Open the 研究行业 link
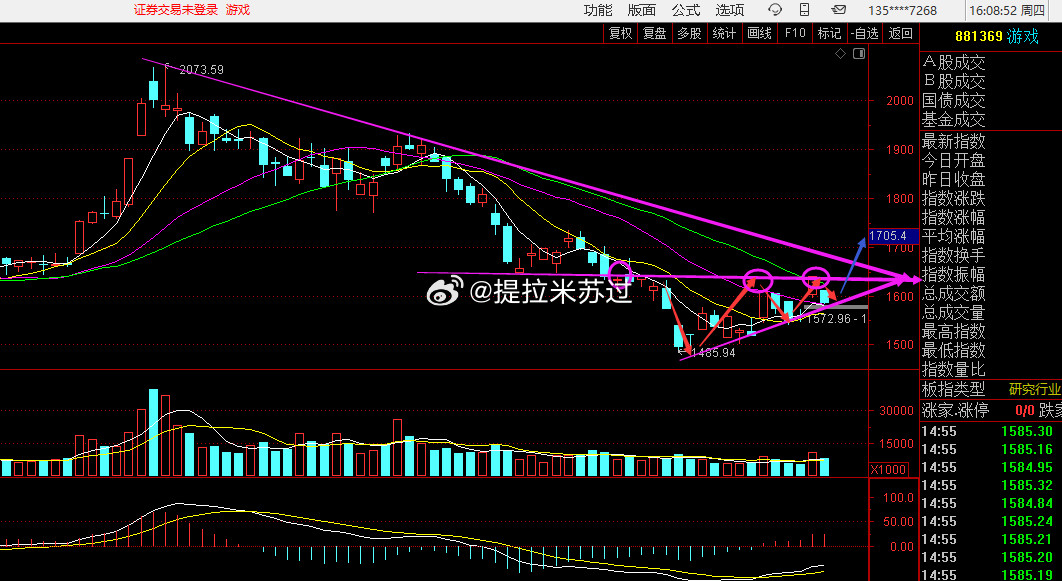 pyautogui.click(x=1035, y=389)
